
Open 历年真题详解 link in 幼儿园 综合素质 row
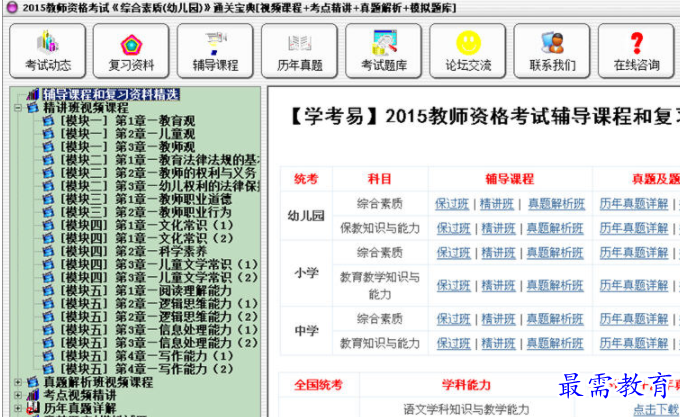634,204
